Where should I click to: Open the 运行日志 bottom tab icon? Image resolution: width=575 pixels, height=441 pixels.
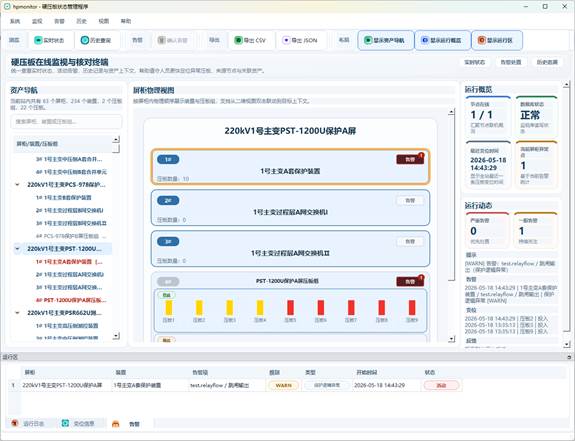[x=15, y=423]
